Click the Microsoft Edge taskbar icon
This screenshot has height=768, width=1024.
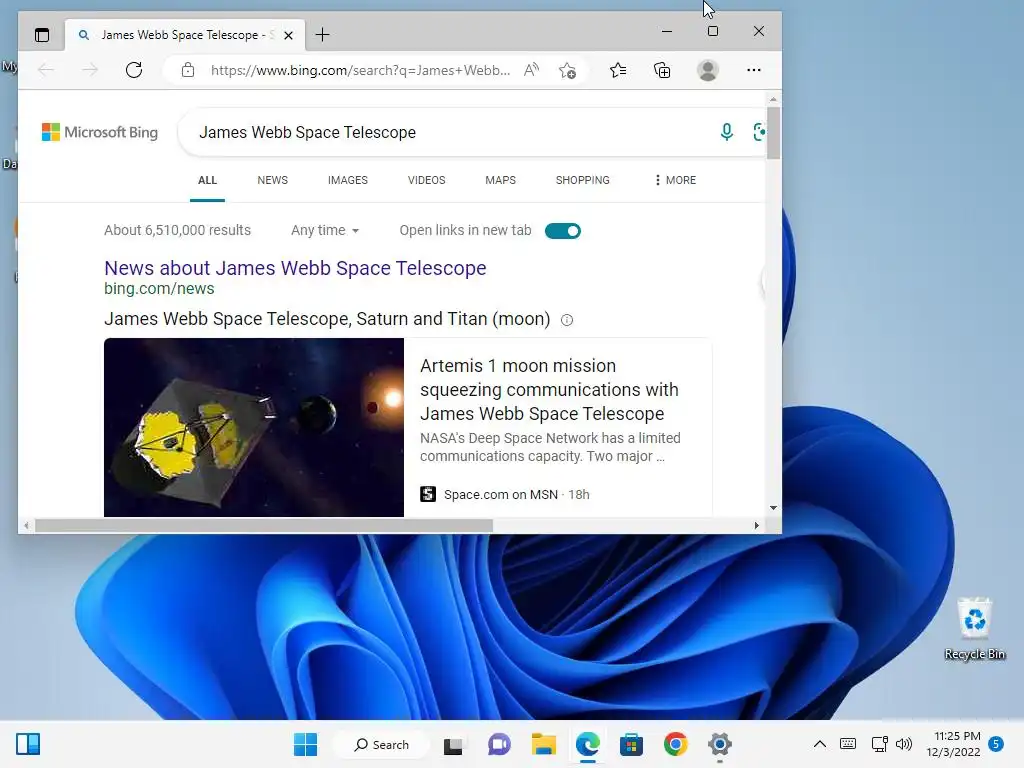click(588, 744)
